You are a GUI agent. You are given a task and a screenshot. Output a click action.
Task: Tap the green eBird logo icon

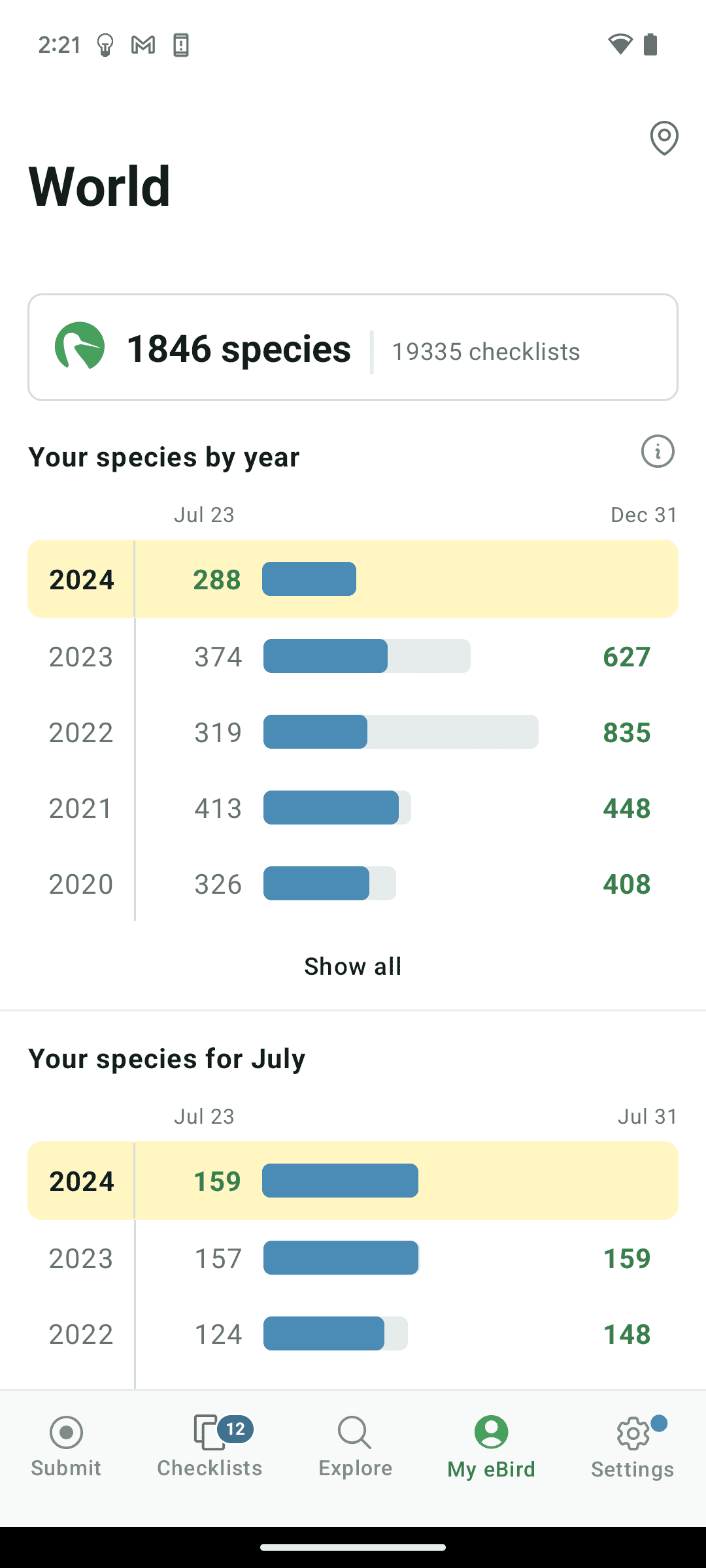80,346
